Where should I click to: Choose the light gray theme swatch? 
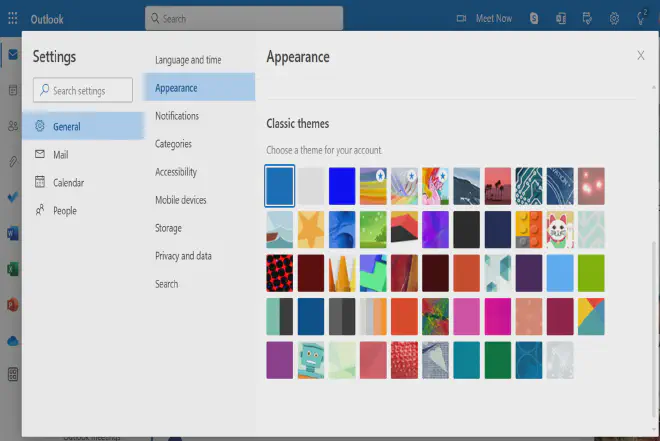pos(311,186)
